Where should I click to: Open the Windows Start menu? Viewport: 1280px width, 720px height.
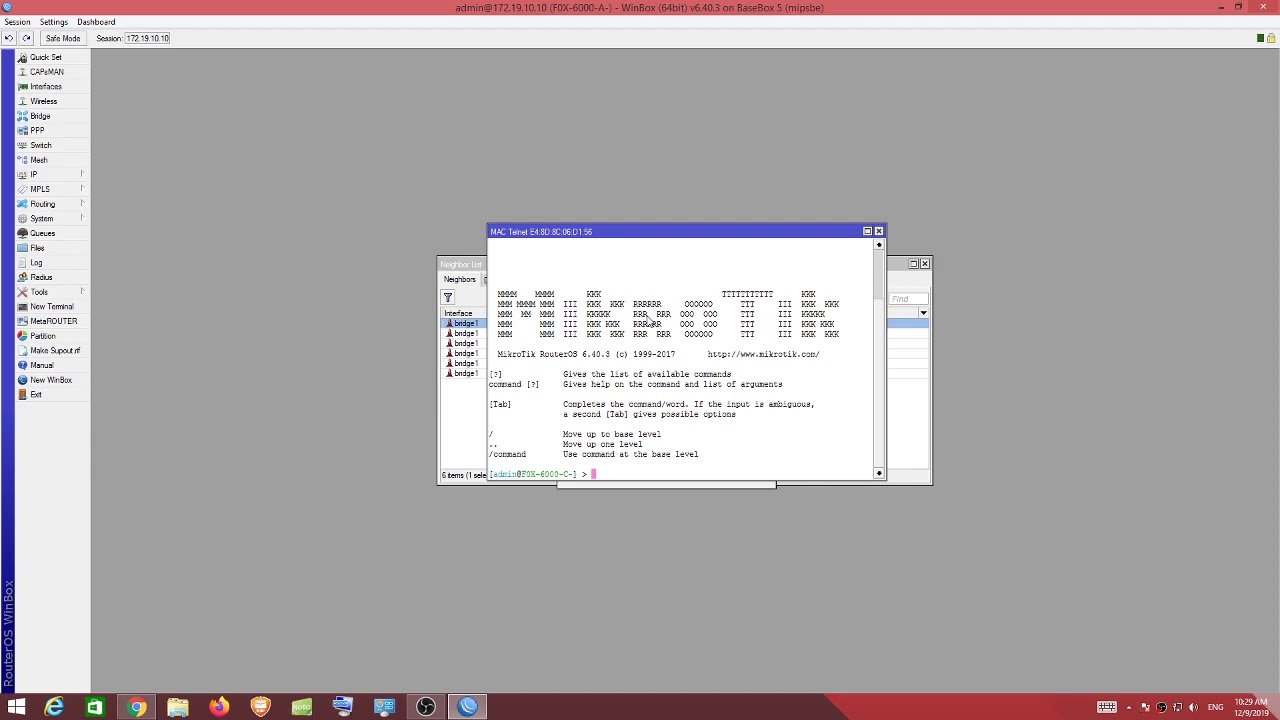click(17, 707)
